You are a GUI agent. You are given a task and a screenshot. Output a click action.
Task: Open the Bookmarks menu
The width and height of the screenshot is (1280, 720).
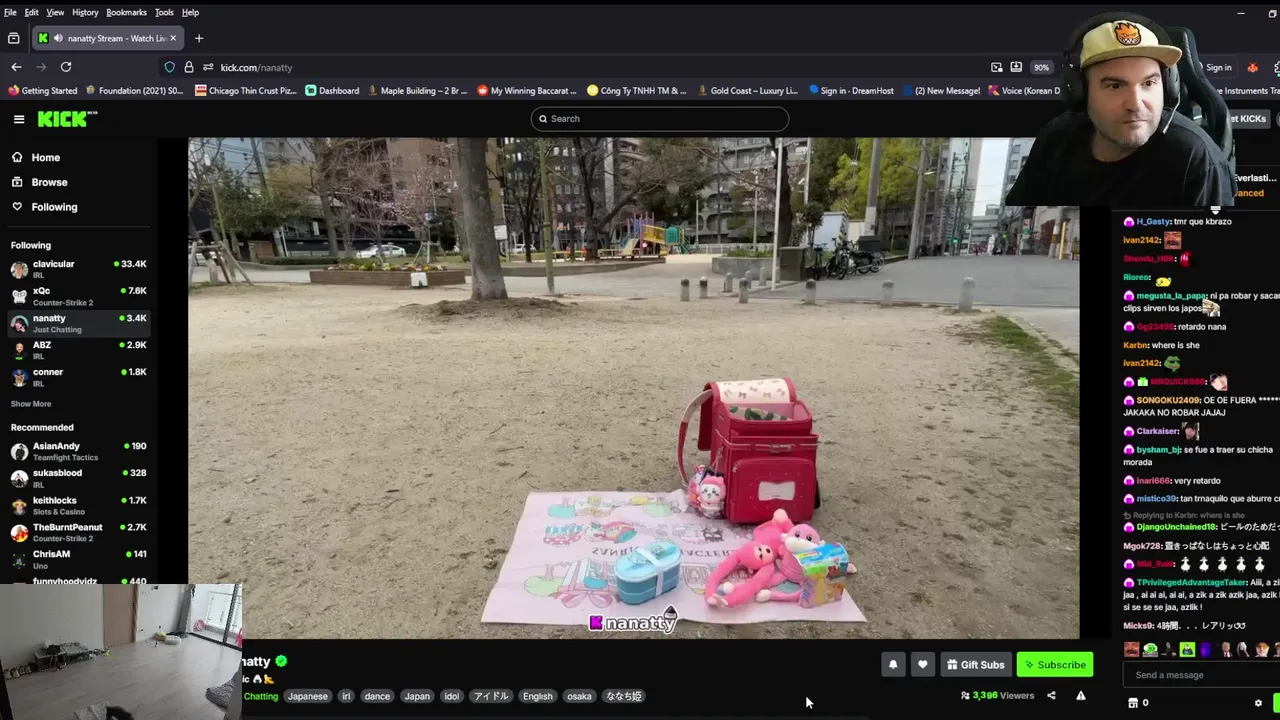tap(126, 12)
